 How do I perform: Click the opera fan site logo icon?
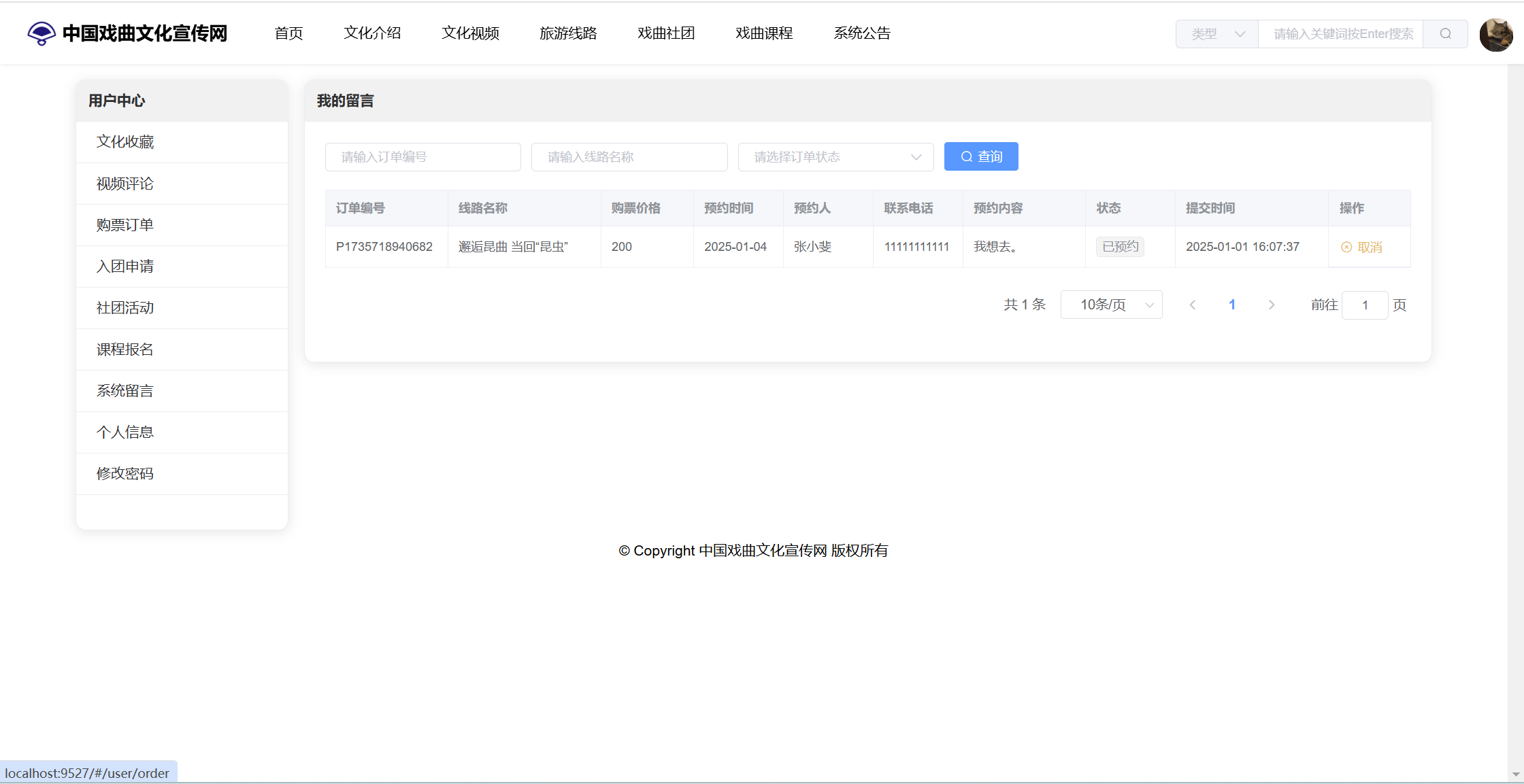tap(41, 33)
